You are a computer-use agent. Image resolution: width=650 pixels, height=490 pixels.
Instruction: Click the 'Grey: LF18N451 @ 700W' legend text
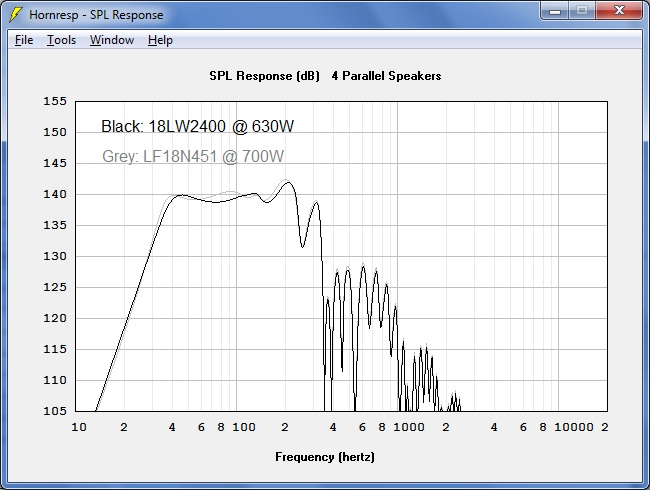pyautogui.click(x=193, y=156)
